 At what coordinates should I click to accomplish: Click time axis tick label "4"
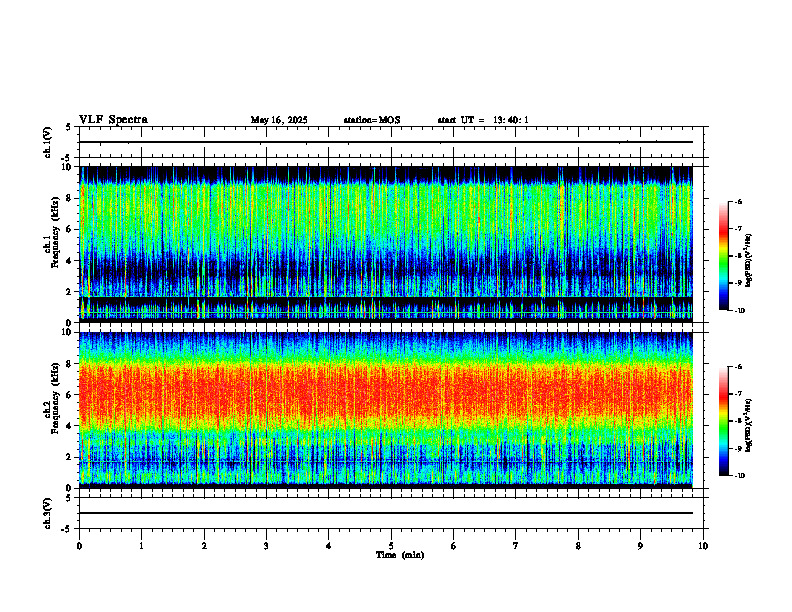329,546
